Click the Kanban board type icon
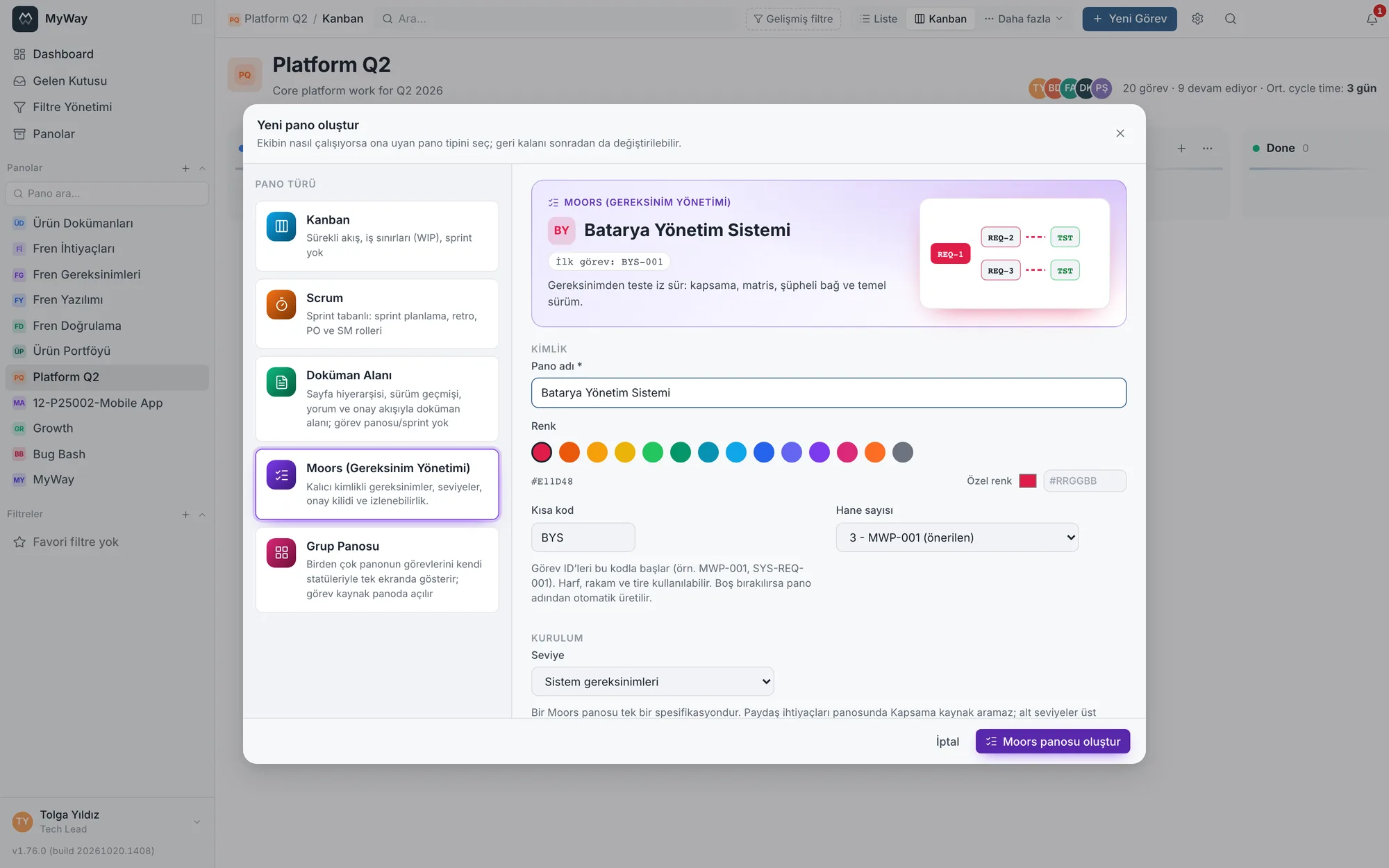Viewport: 1389px width, 868px height. (x=281, y=226)
